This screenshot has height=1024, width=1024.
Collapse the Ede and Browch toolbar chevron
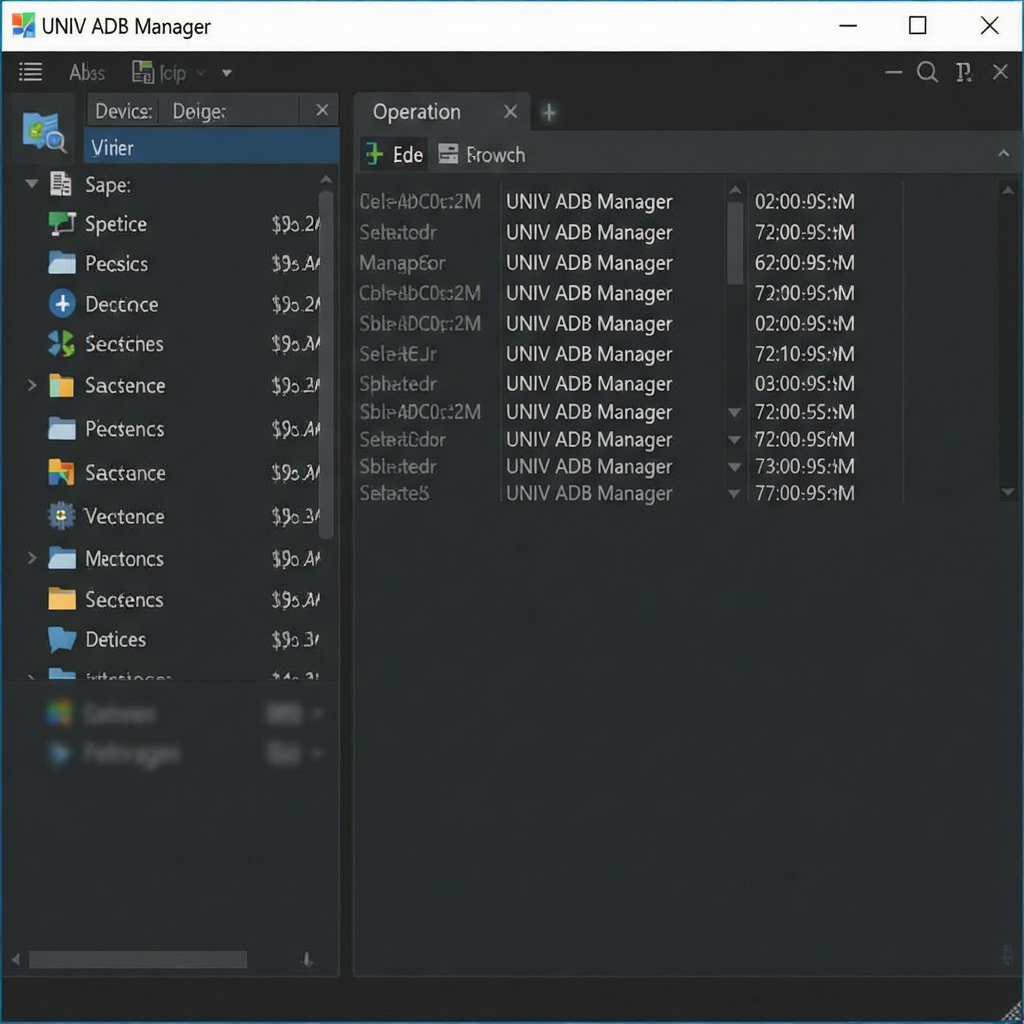pyautogui.click(x=1004, y=153)
